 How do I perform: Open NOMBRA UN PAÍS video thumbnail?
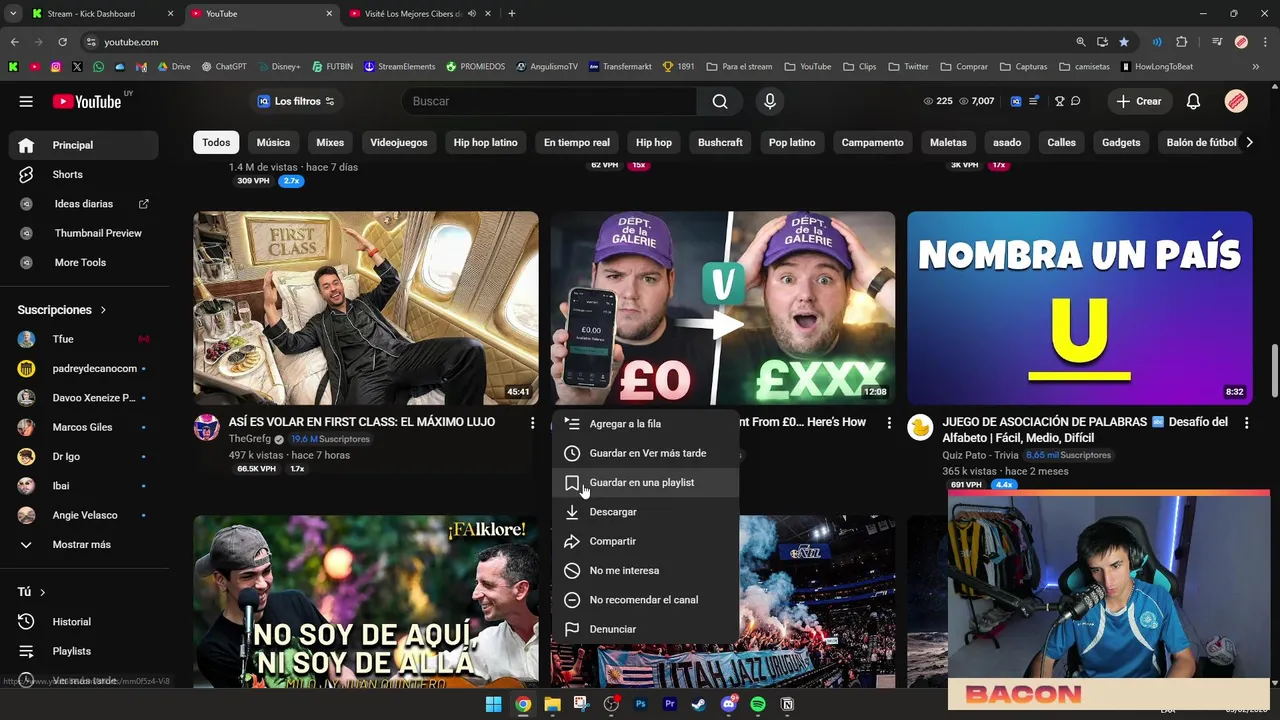(1079, 308)
